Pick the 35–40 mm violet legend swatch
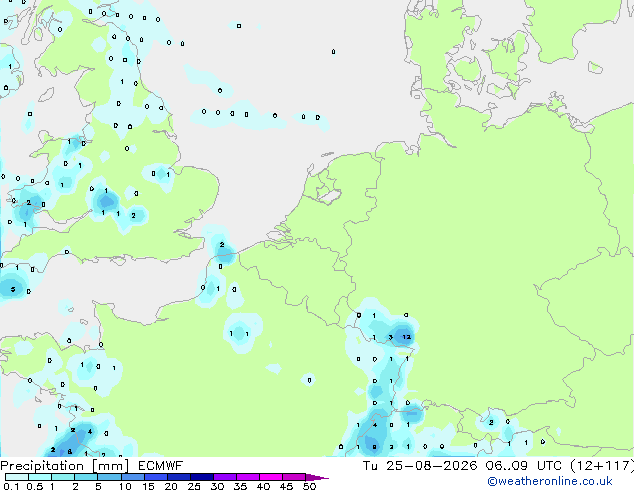Viewport: 634px width, 490px height. pyautogui.click(x=247, y=477)
